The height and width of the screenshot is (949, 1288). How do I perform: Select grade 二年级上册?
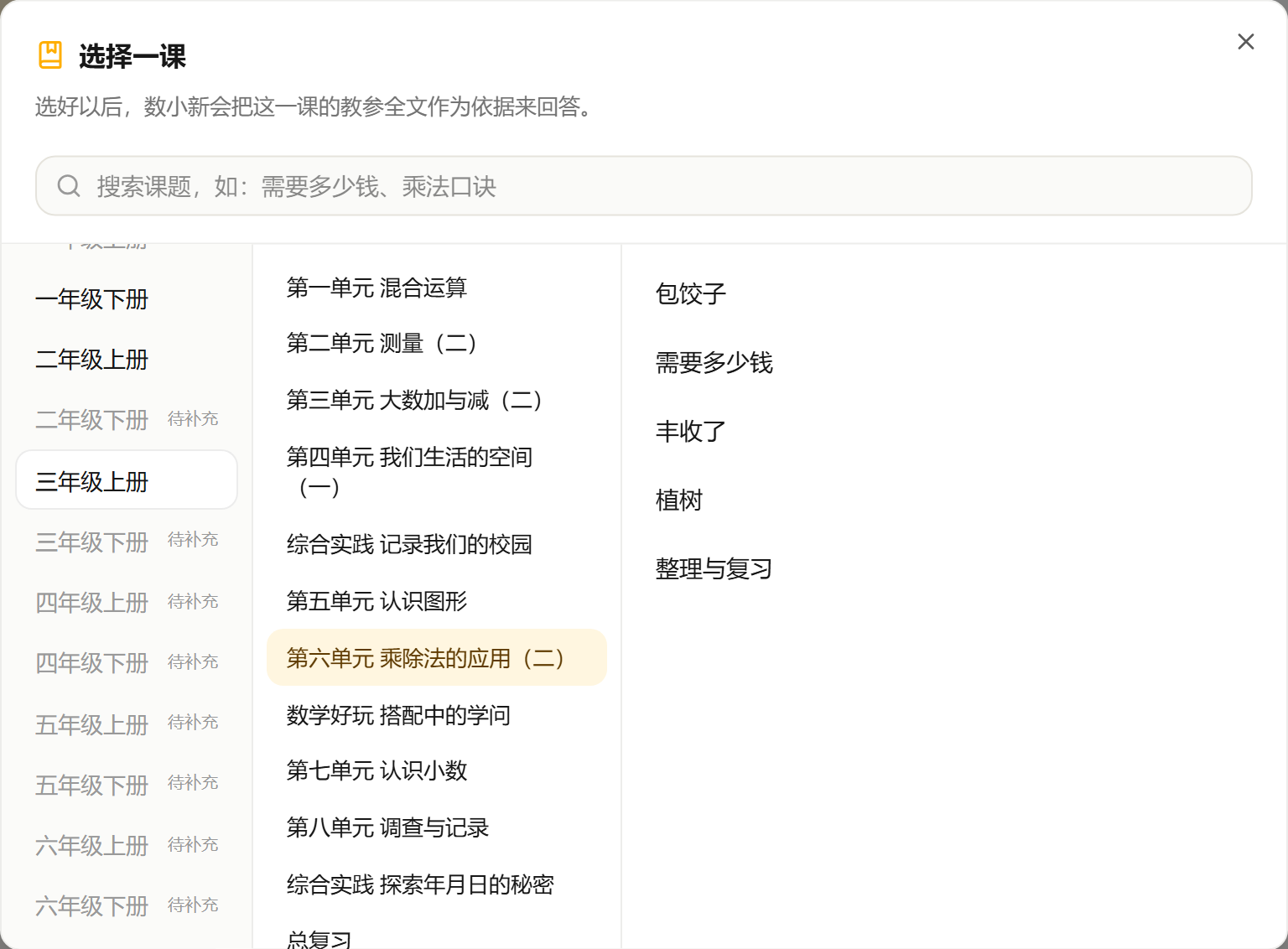click(127, 360)
